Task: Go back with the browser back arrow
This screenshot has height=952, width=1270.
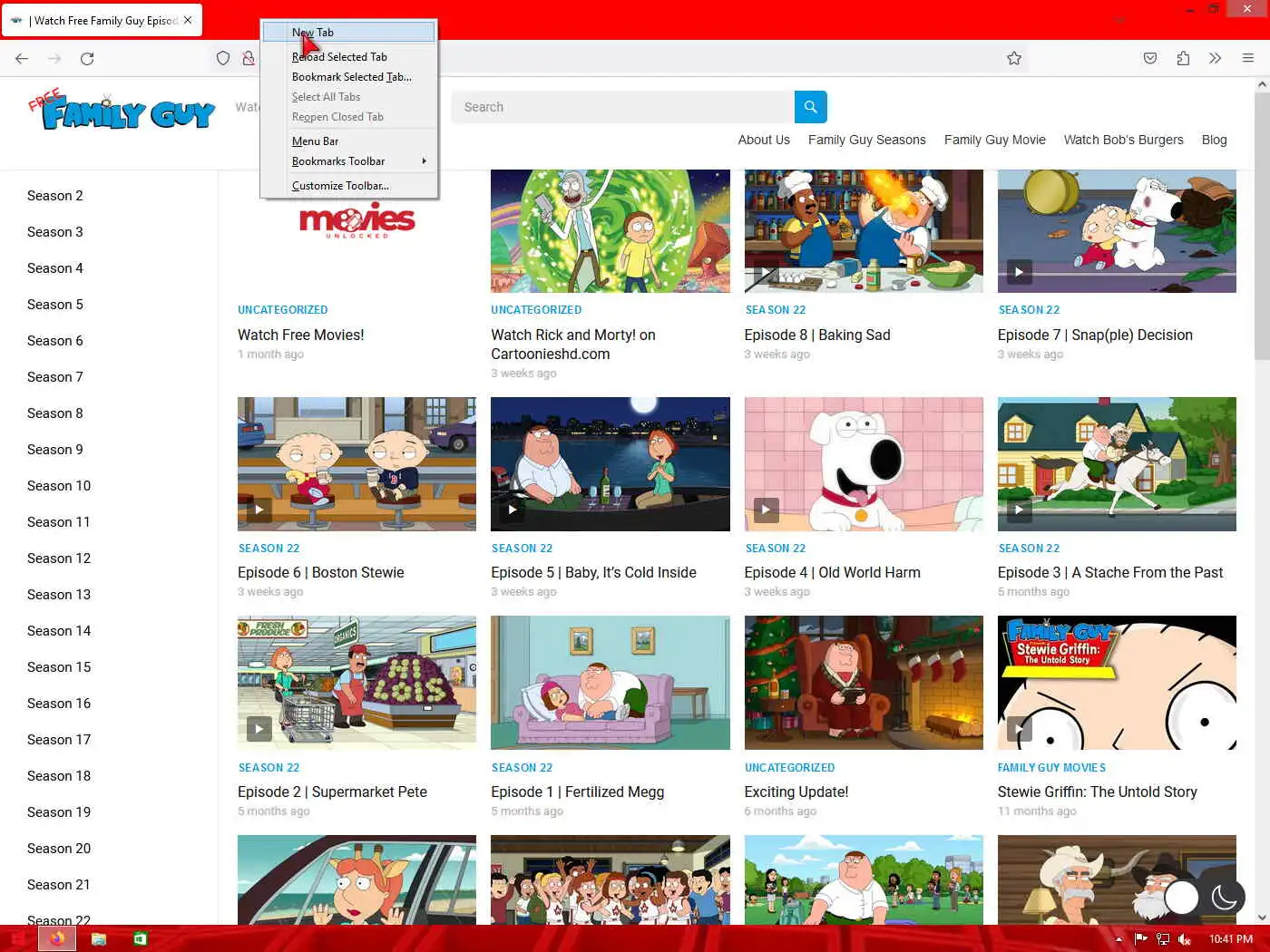Action: tap(22, 58)
